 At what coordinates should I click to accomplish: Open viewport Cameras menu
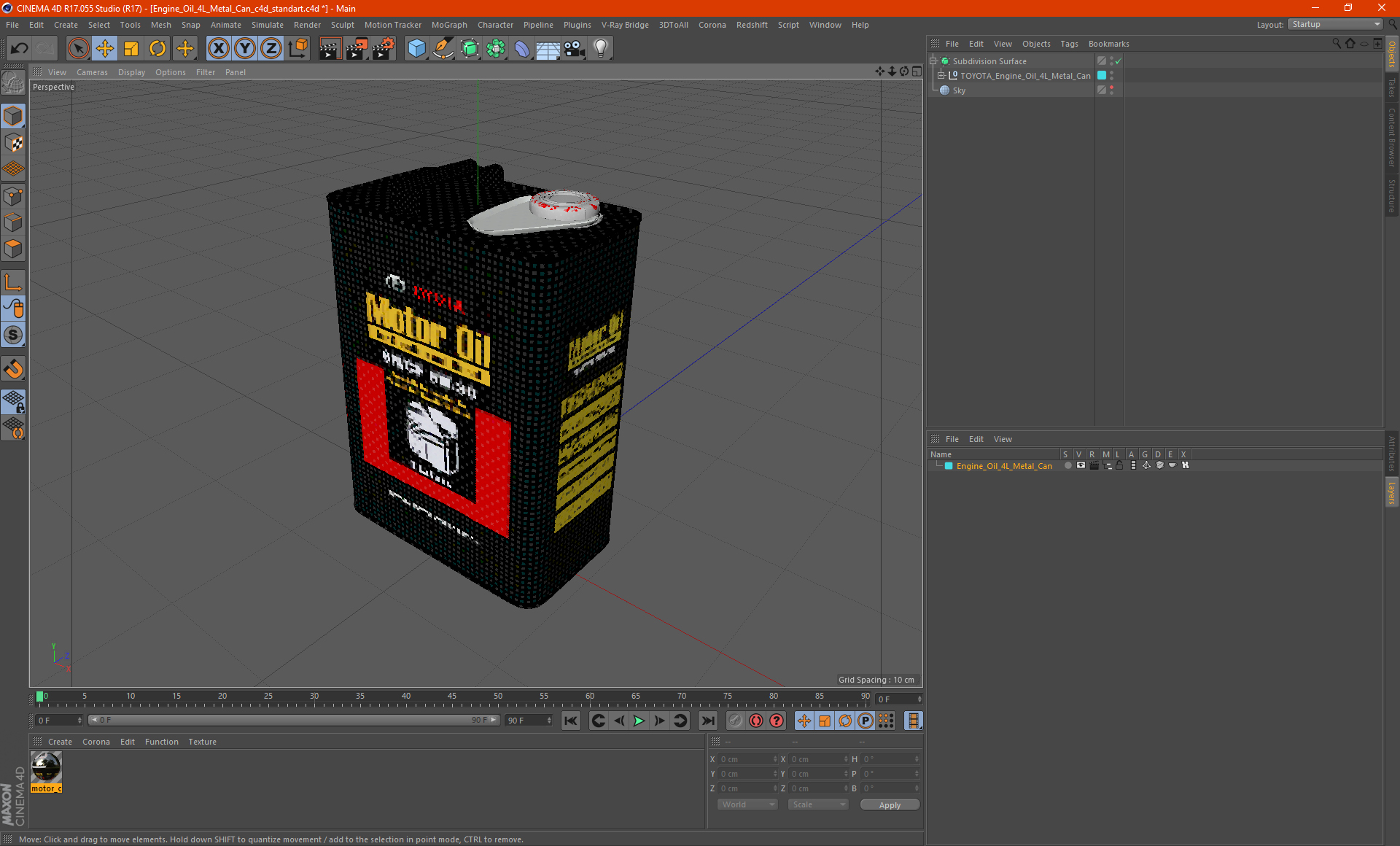tap(92, 72)
